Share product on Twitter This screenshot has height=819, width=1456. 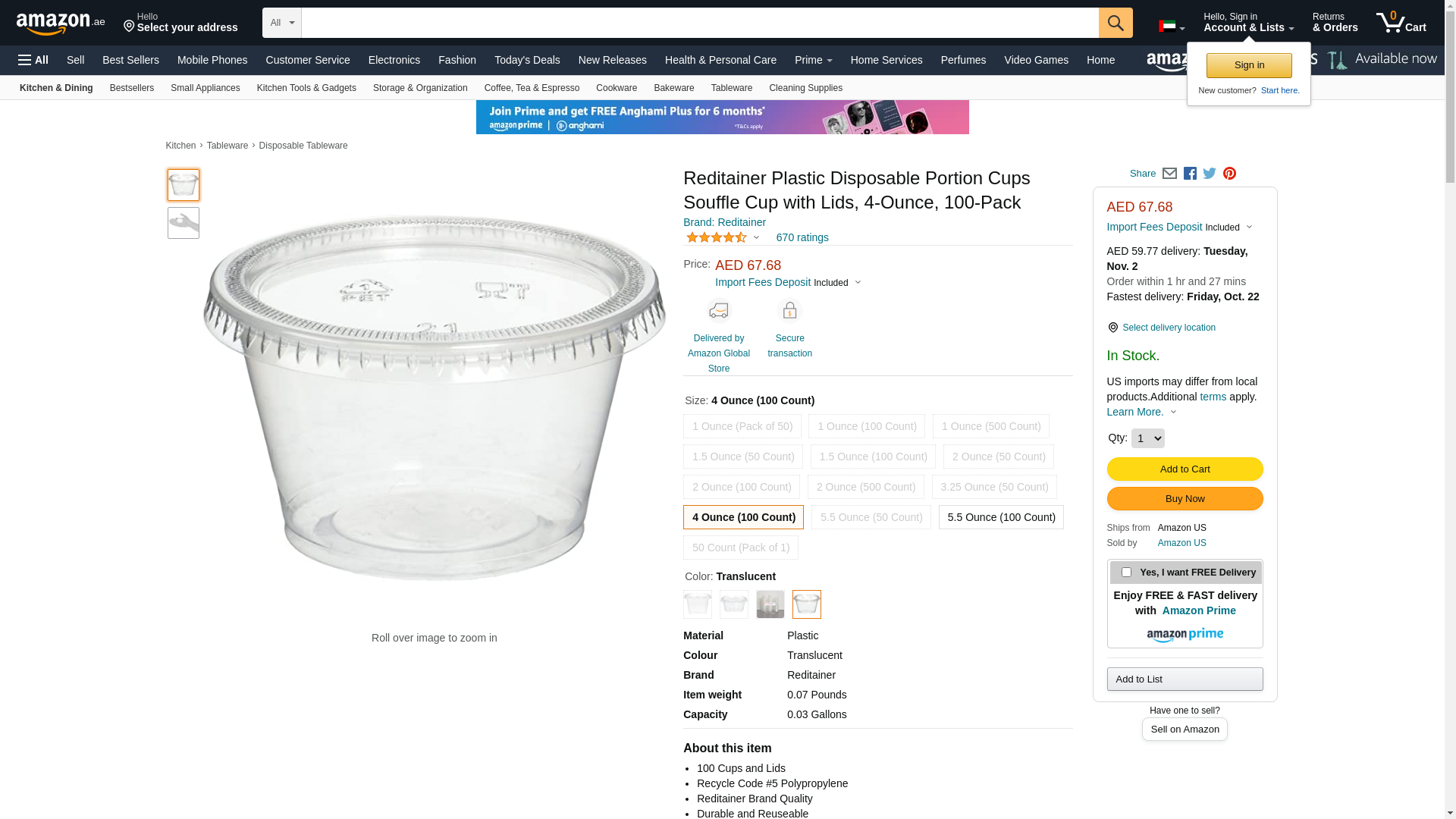[x=1210, y=174]
